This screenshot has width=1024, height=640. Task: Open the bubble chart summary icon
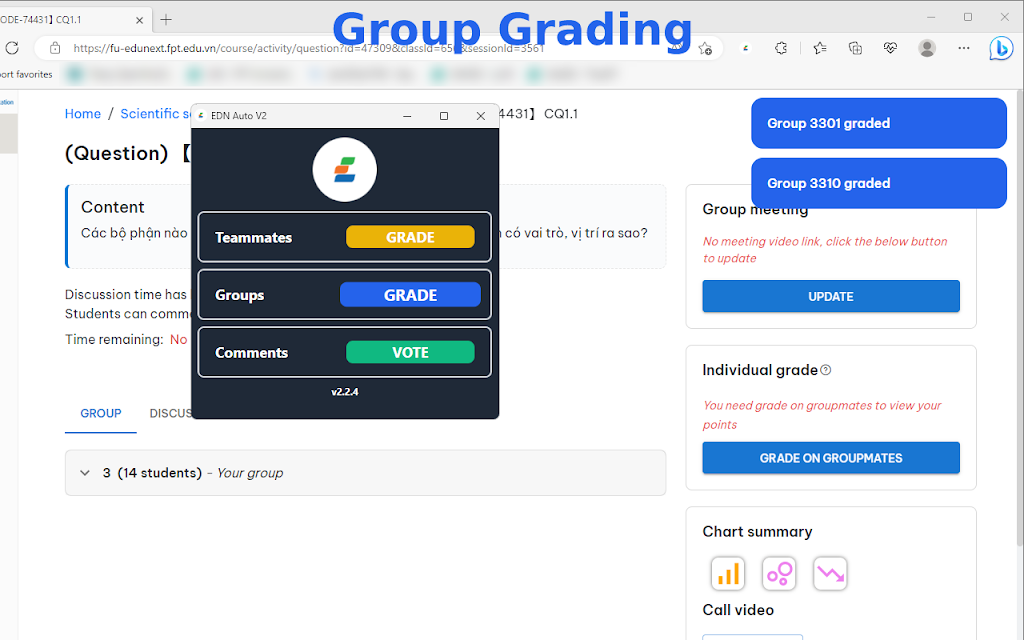click(x=779, y=573)
